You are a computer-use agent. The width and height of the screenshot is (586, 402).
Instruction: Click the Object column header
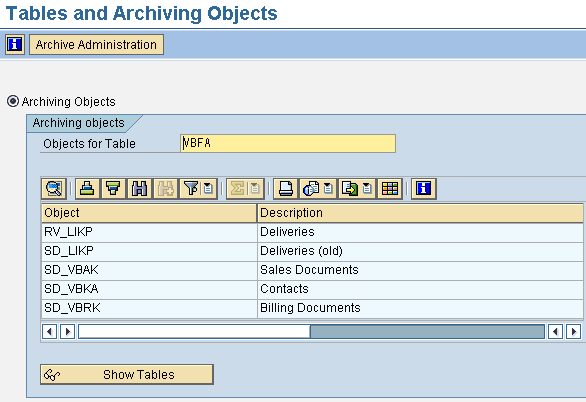point(149,213)
